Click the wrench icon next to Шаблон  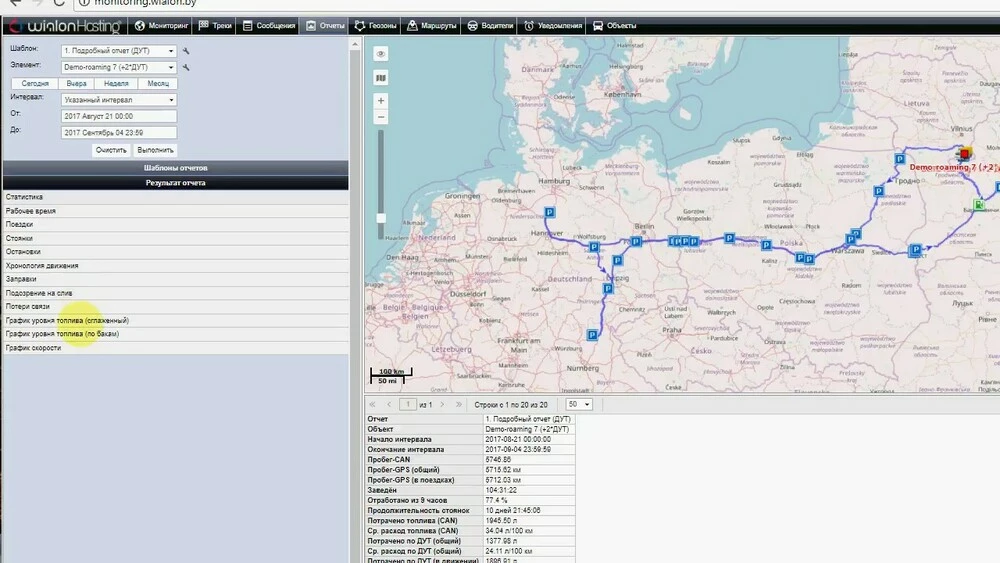click(x=185, y=50)
